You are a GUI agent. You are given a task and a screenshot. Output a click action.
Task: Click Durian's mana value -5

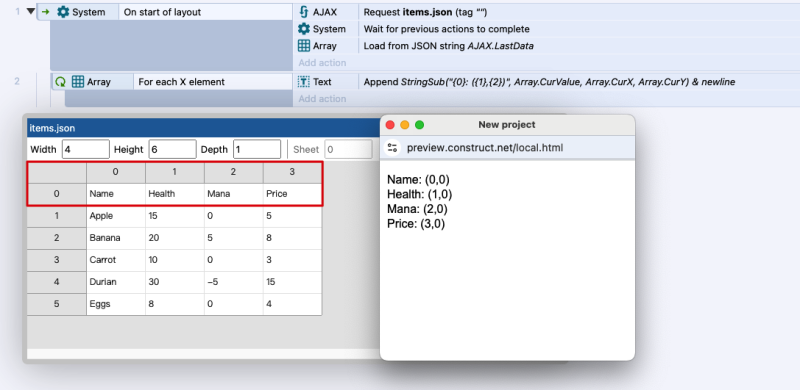[x=233, y=282]
